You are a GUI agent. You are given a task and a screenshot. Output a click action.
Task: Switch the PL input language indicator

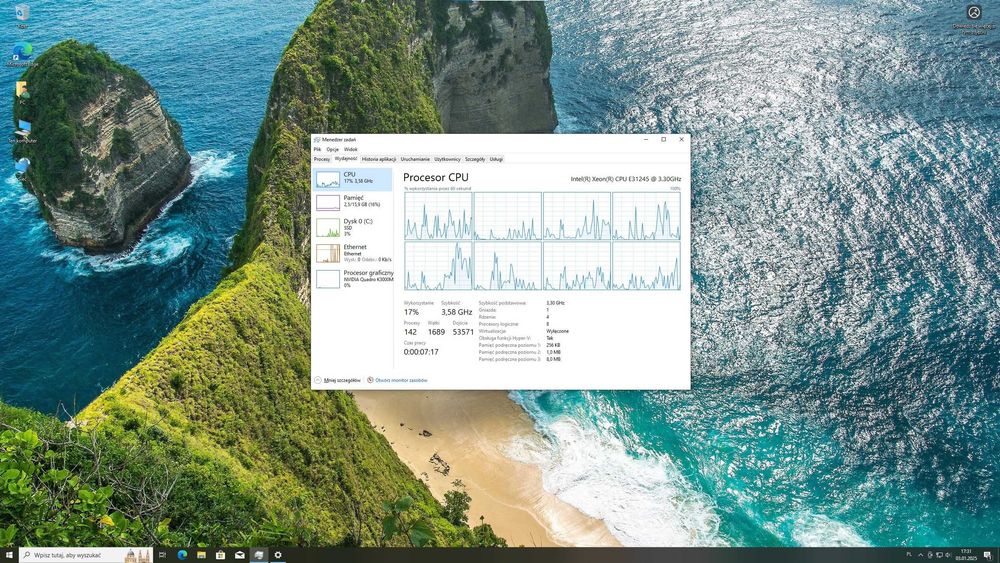point(909,555)
